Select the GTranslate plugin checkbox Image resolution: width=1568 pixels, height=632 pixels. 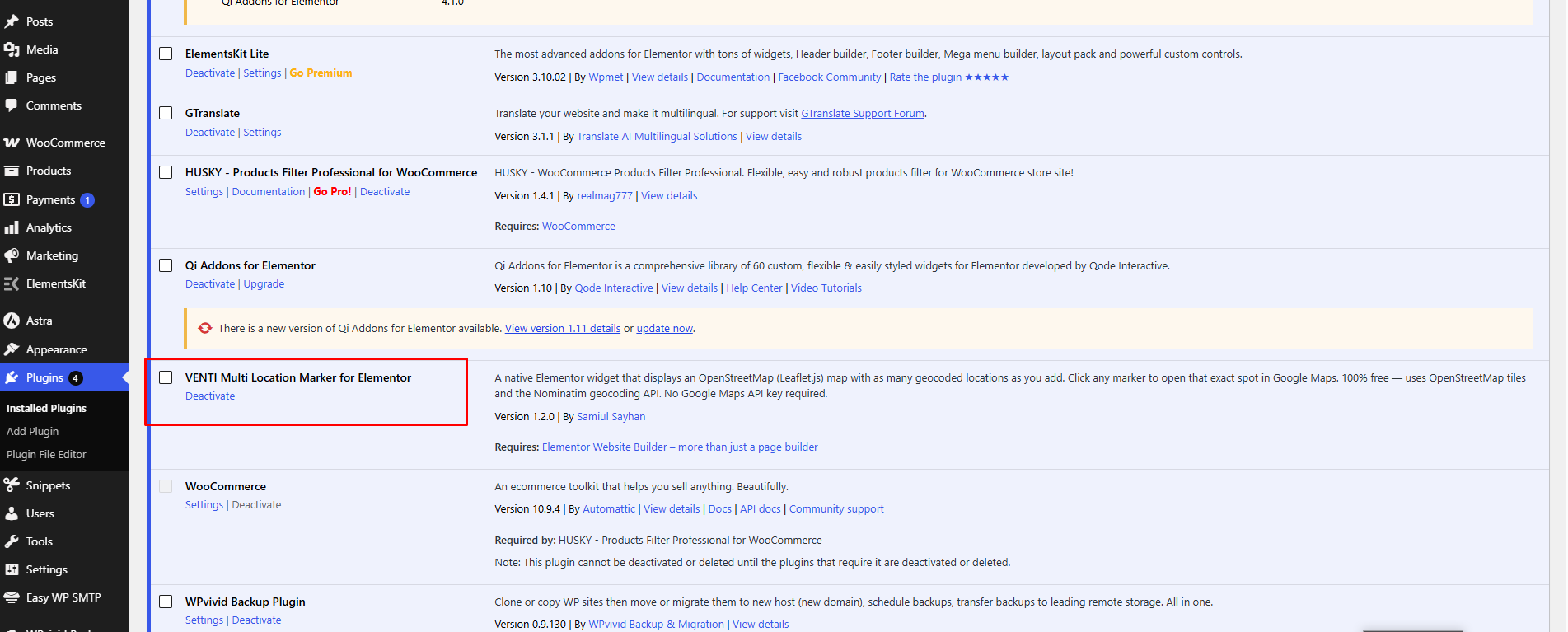166,113
